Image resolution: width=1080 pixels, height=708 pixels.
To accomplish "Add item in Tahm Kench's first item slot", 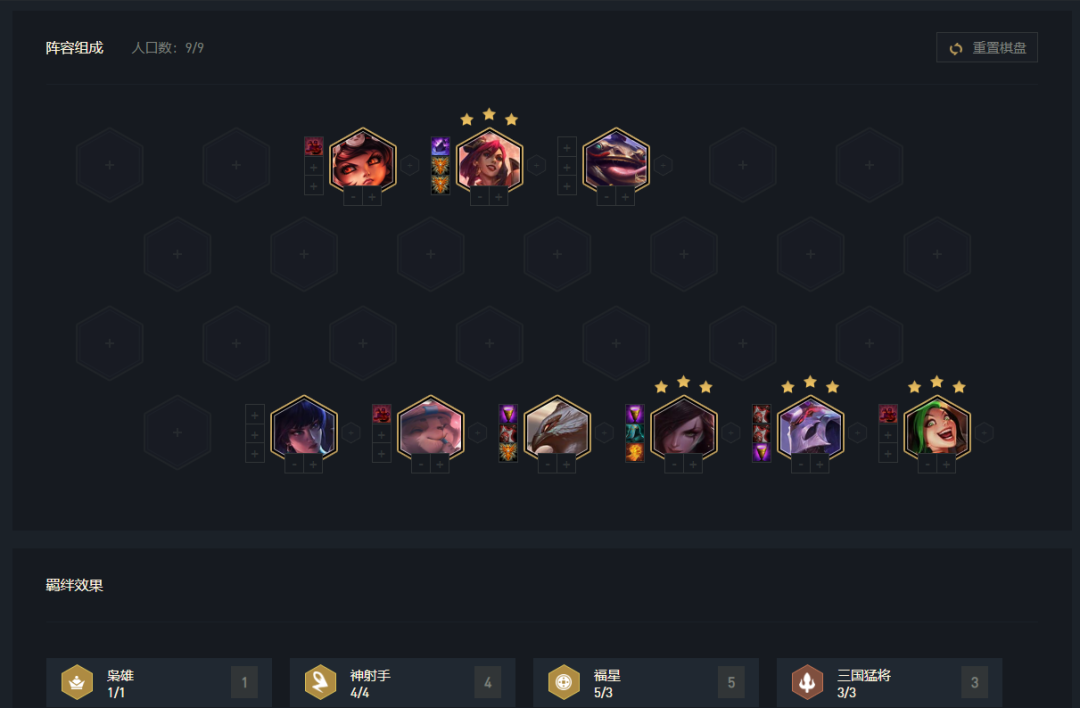I will click(x=567, y=147).
